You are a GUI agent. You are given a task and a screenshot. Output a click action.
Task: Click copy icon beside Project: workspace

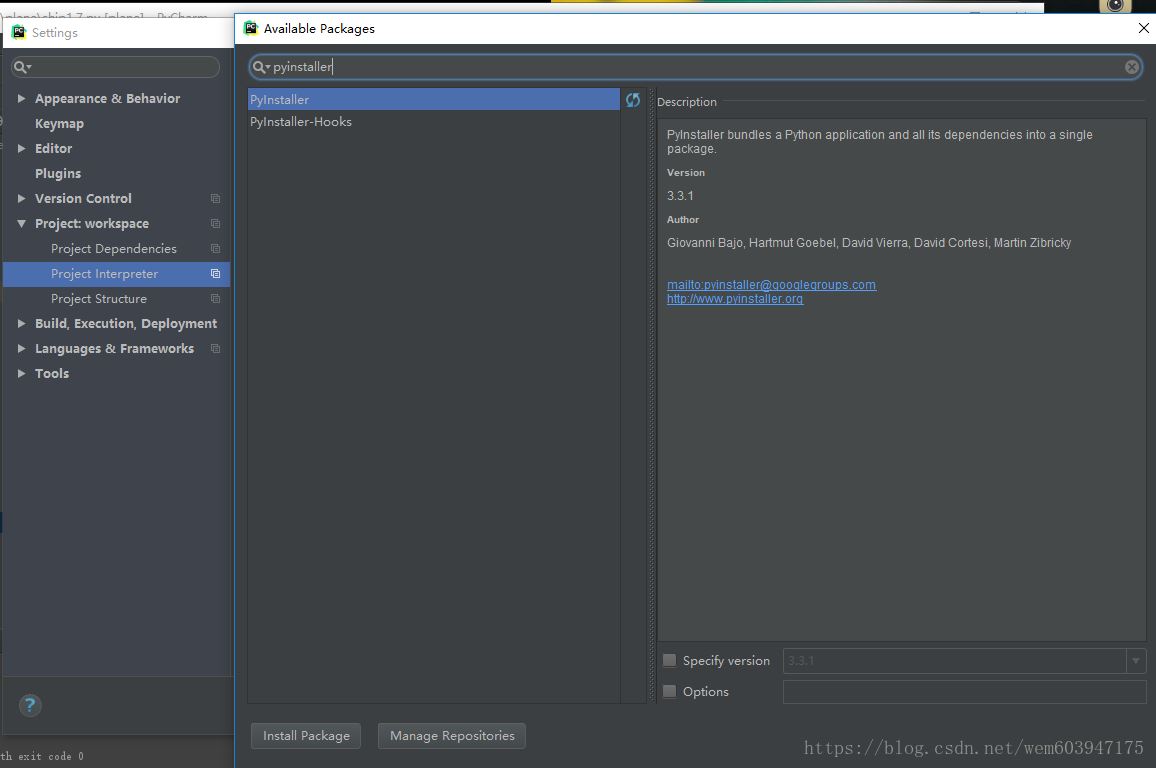pos(215,223)
